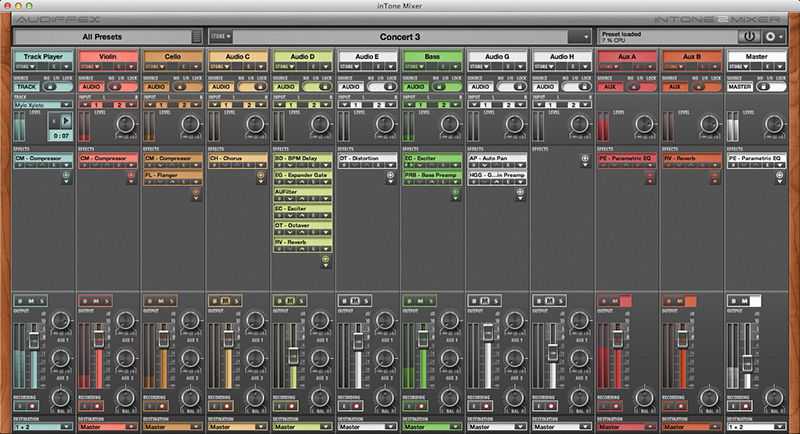Solo the Audio D channel
Screen dimensions: 800x434
coord(302,301)
